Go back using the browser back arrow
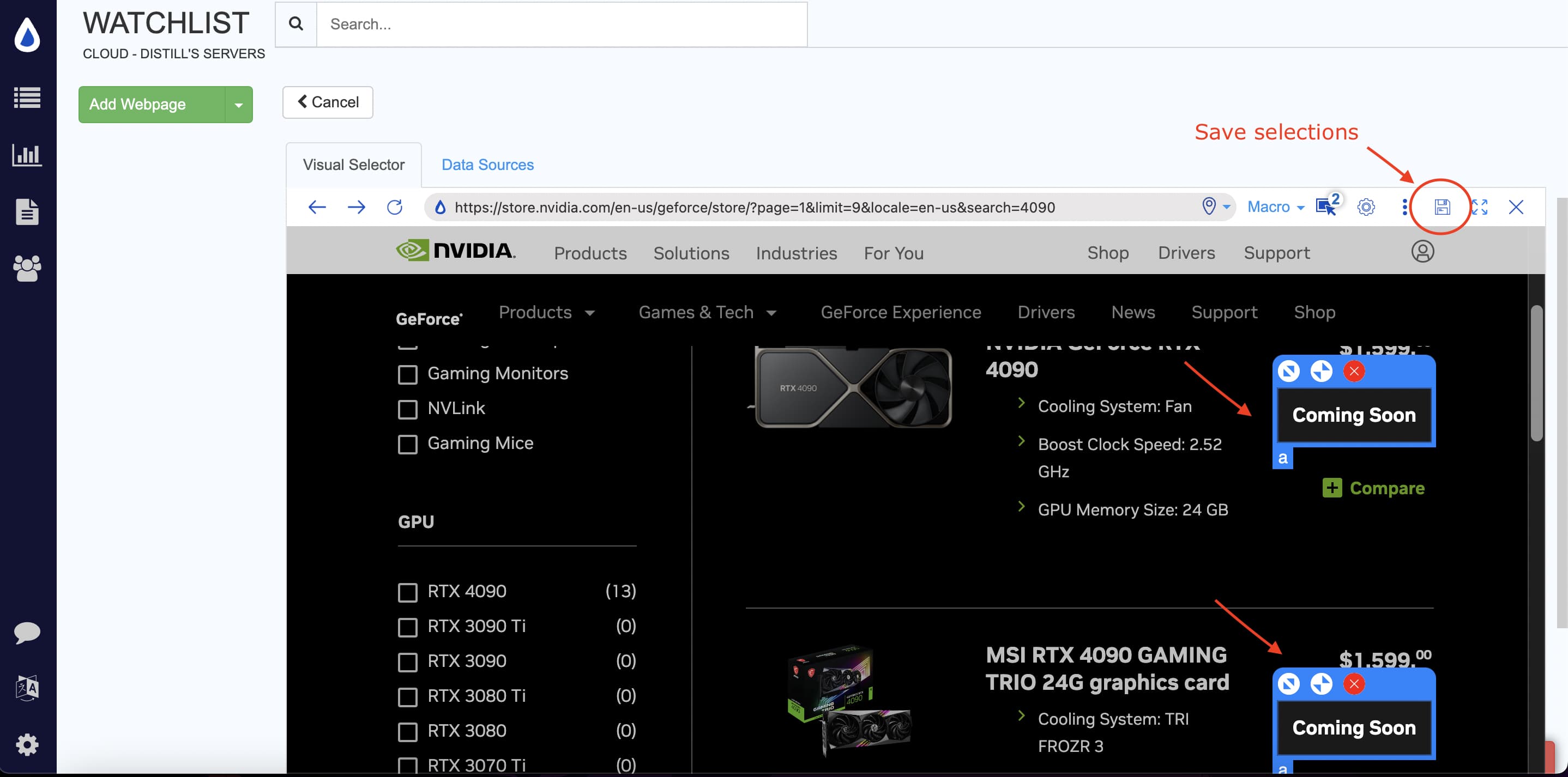This screenshot has width=1568, height=777. point(317,207)
